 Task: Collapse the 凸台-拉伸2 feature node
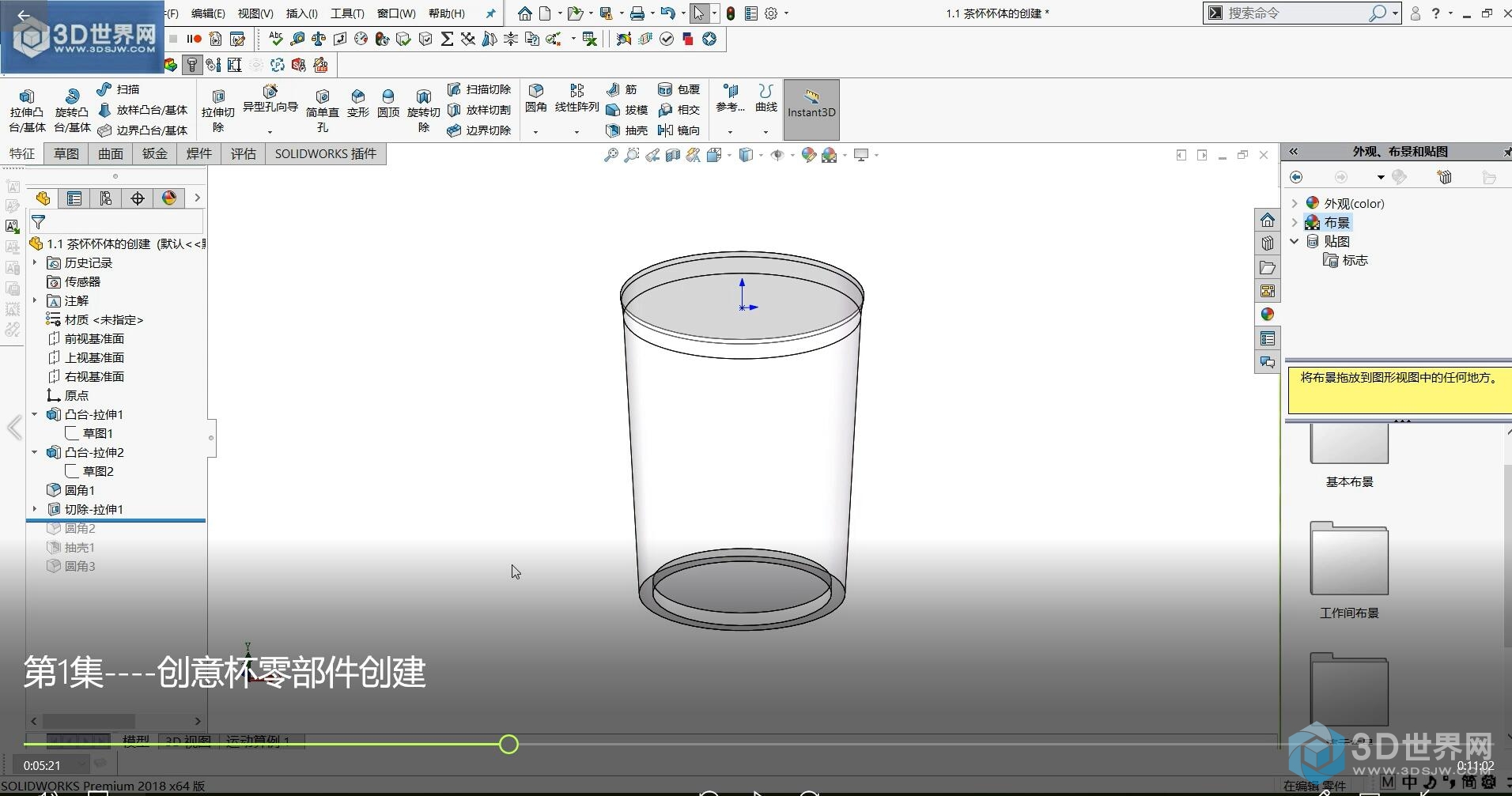pyautogui.click(x=35, y=452)
